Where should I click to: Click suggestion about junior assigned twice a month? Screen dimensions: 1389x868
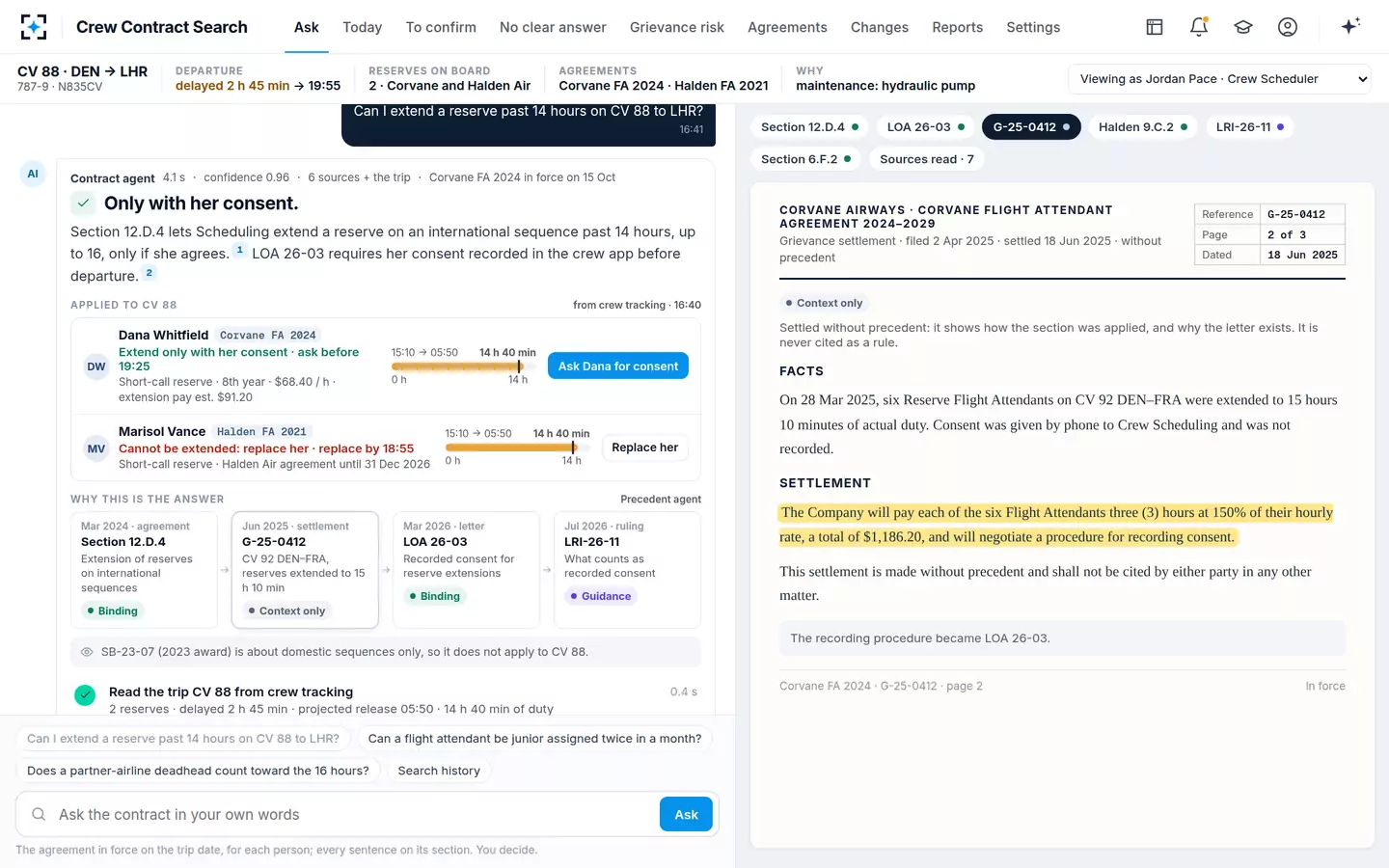click(x=534, y=739)
